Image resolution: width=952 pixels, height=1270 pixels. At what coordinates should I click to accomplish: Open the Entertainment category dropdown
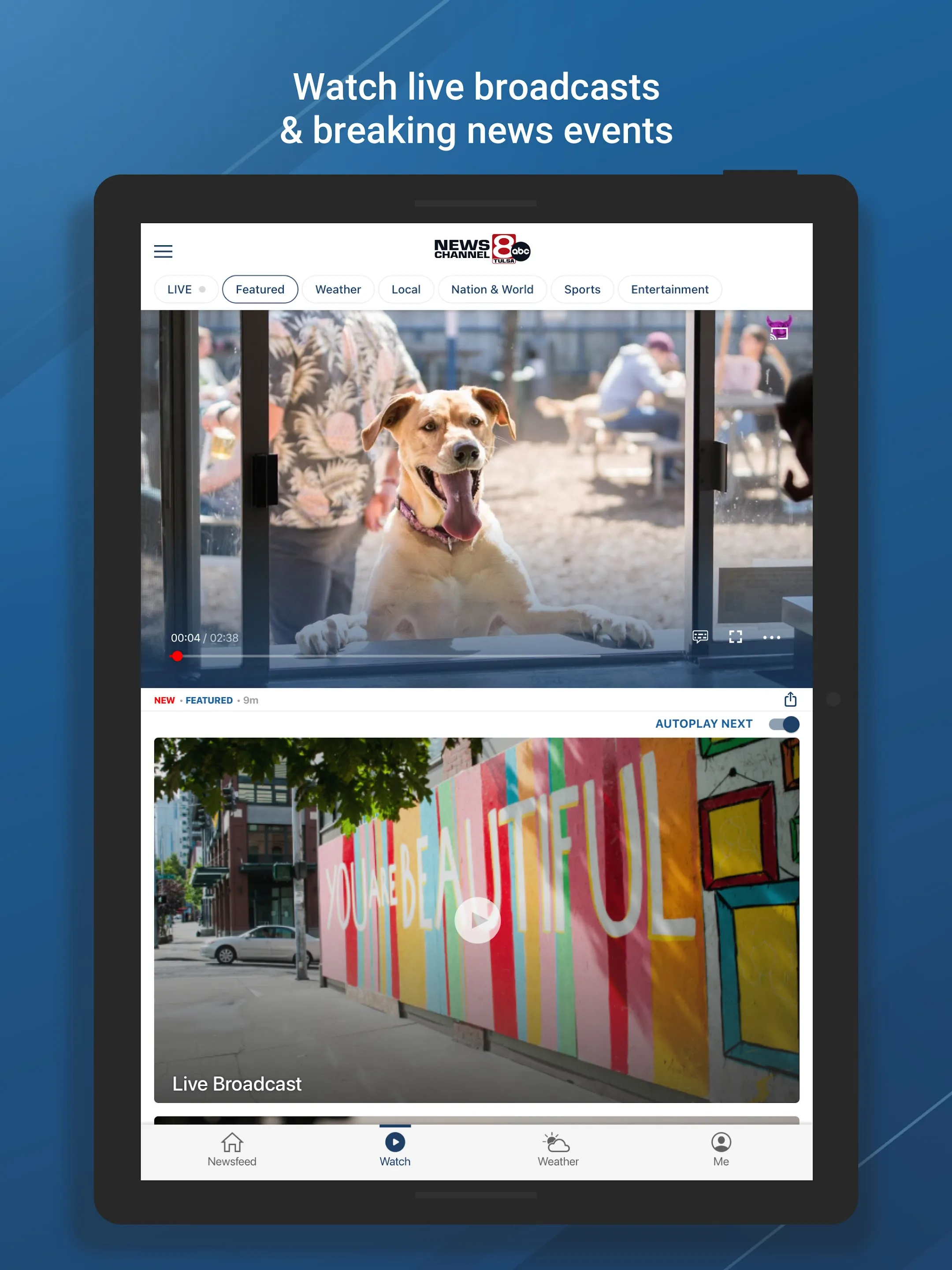coord(670,289)
